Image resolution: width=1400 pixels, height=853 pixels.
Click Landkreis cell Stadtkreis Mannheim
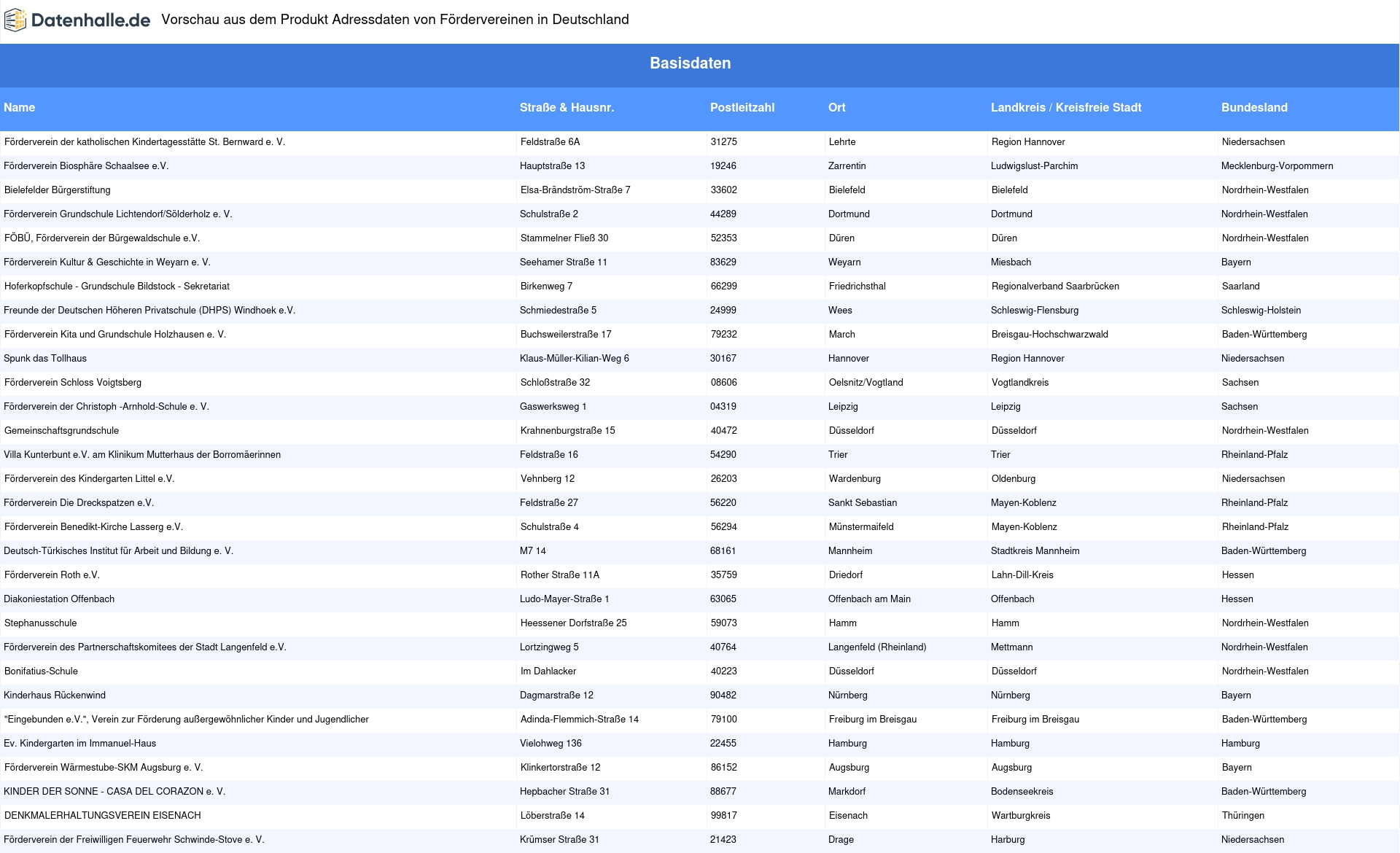click(1035, 551)
